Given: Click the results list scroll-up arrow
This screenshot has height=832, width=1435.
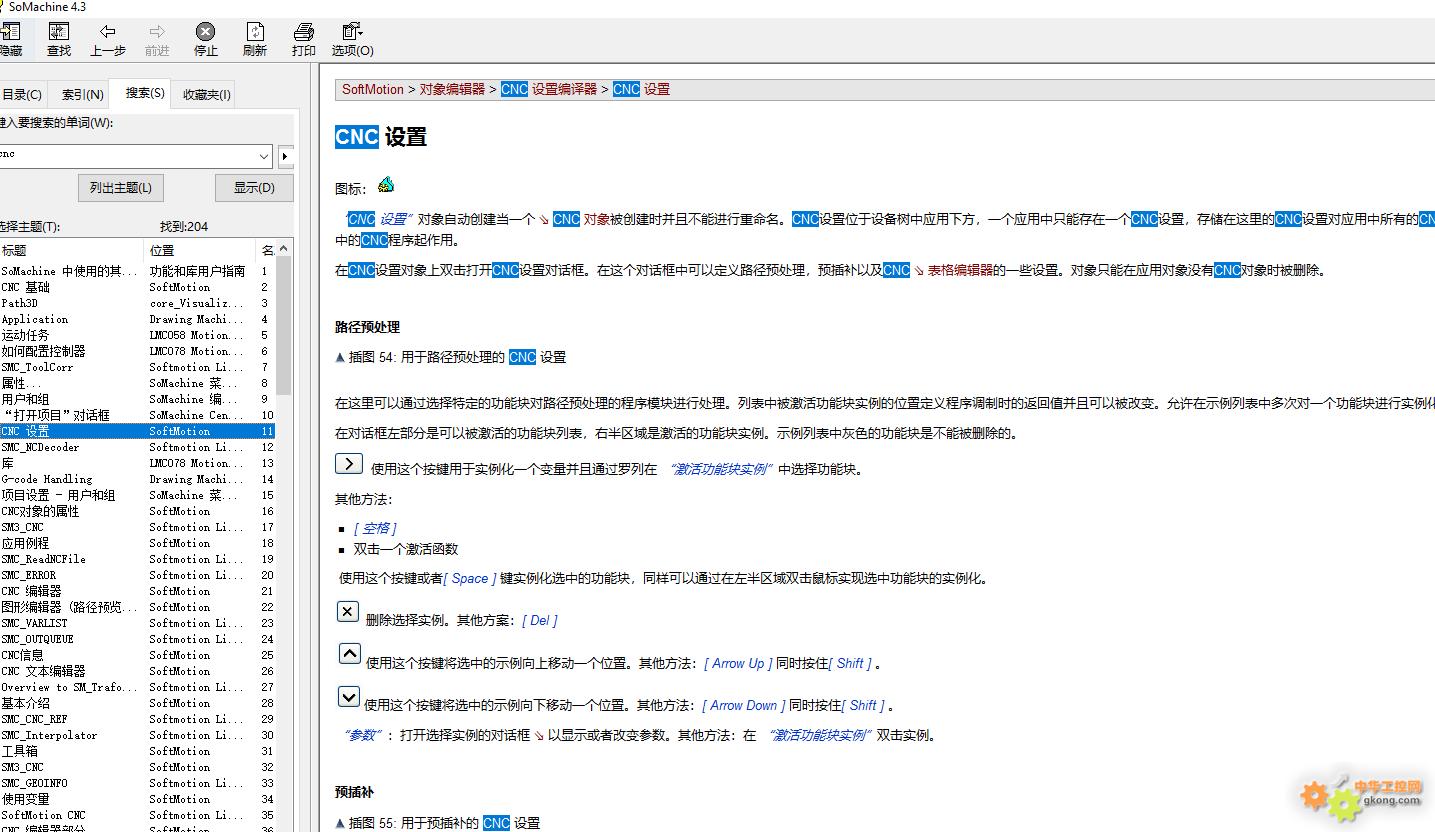Looking at the screenshot, I should point(284,248).
